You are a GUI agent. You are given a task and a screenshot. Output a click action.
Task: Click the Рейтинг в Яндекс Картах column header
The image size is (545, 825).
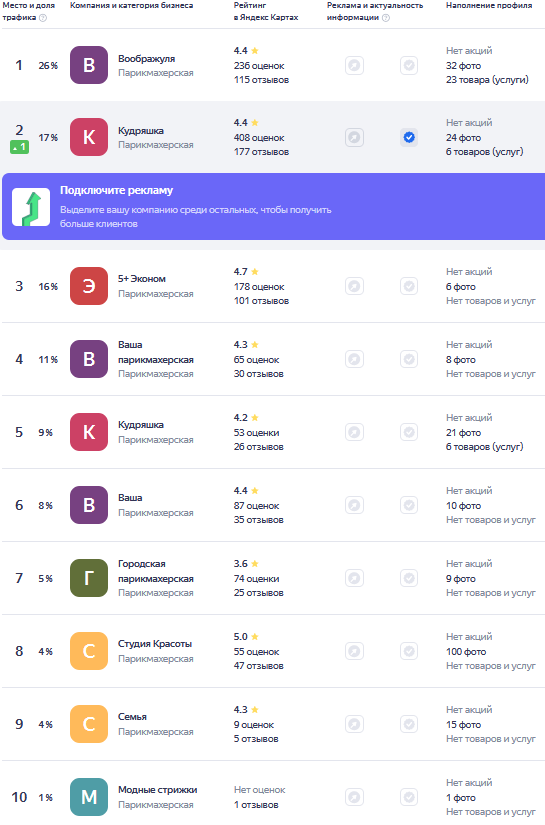[266, 11]
